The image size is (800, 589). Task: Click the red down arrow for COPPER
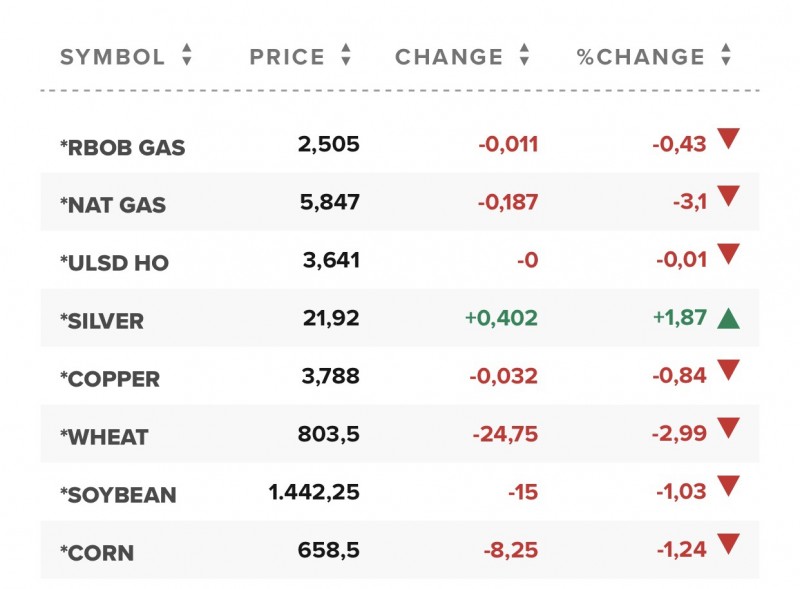coord(728,371)
